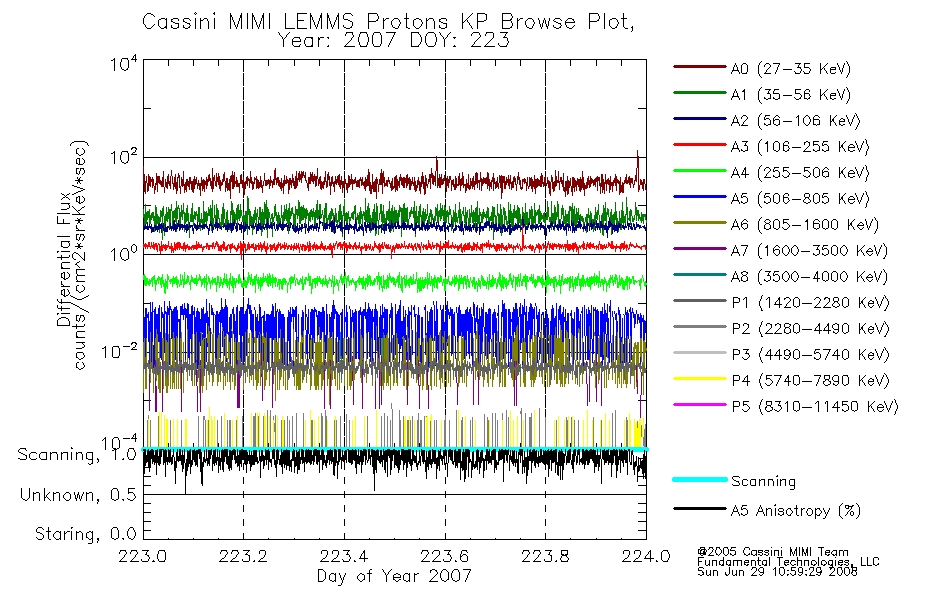Click the P3 (4490-5740 KeV) legend label
950x600 pixels.
coord(810,355)
